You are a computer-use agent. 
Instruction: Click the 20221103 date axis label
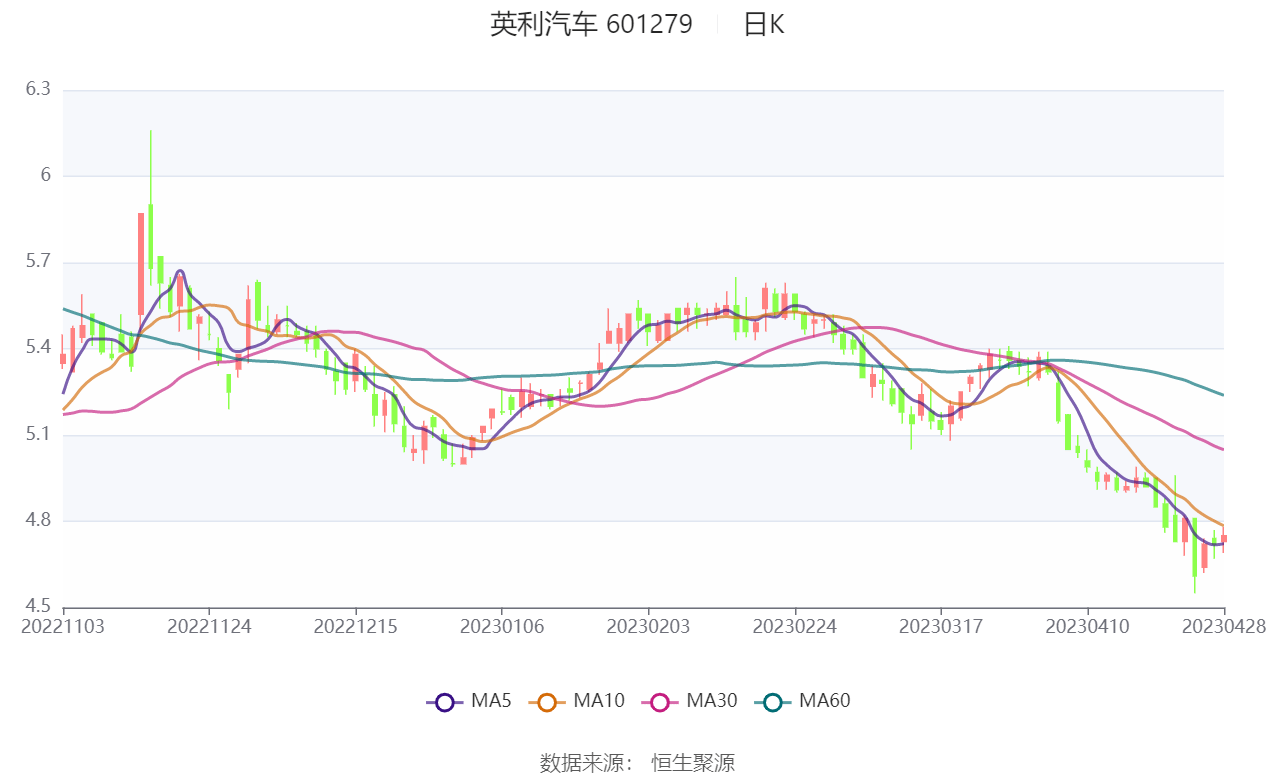(x=63, y=627)
